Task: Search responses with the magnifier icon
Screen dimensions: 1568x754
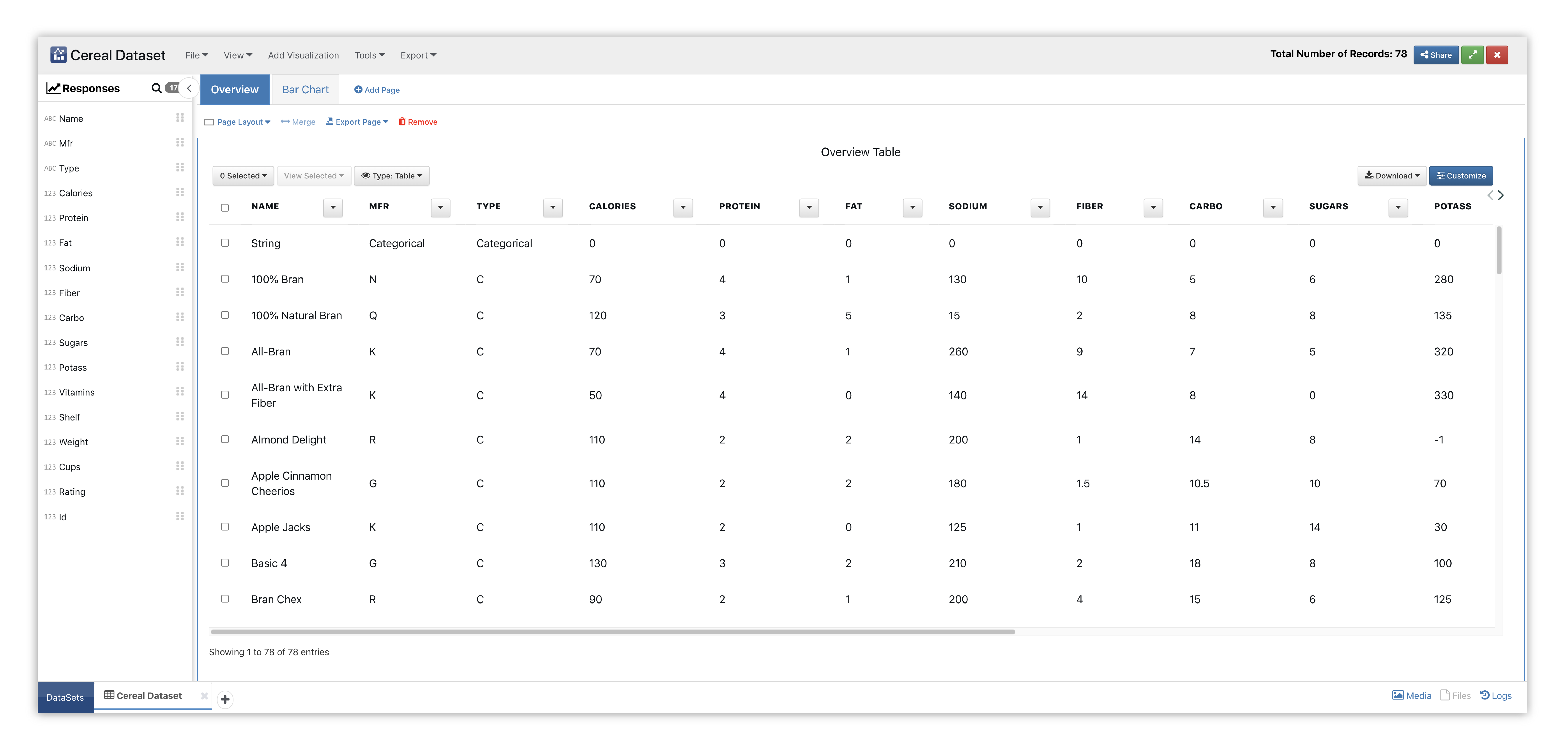Action: pos(156,88)
